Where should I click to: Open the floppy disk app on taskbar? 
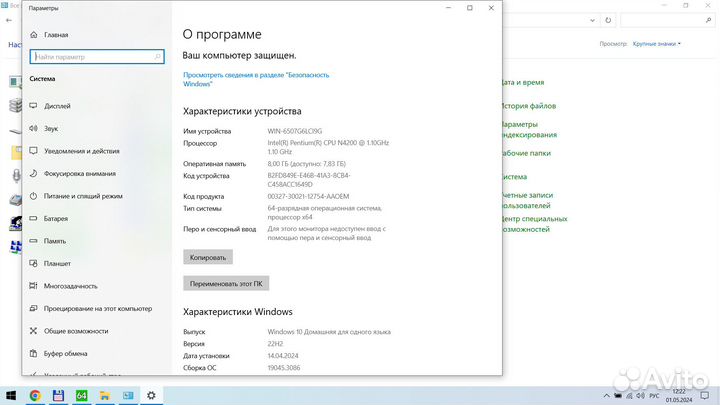[58, 395]
